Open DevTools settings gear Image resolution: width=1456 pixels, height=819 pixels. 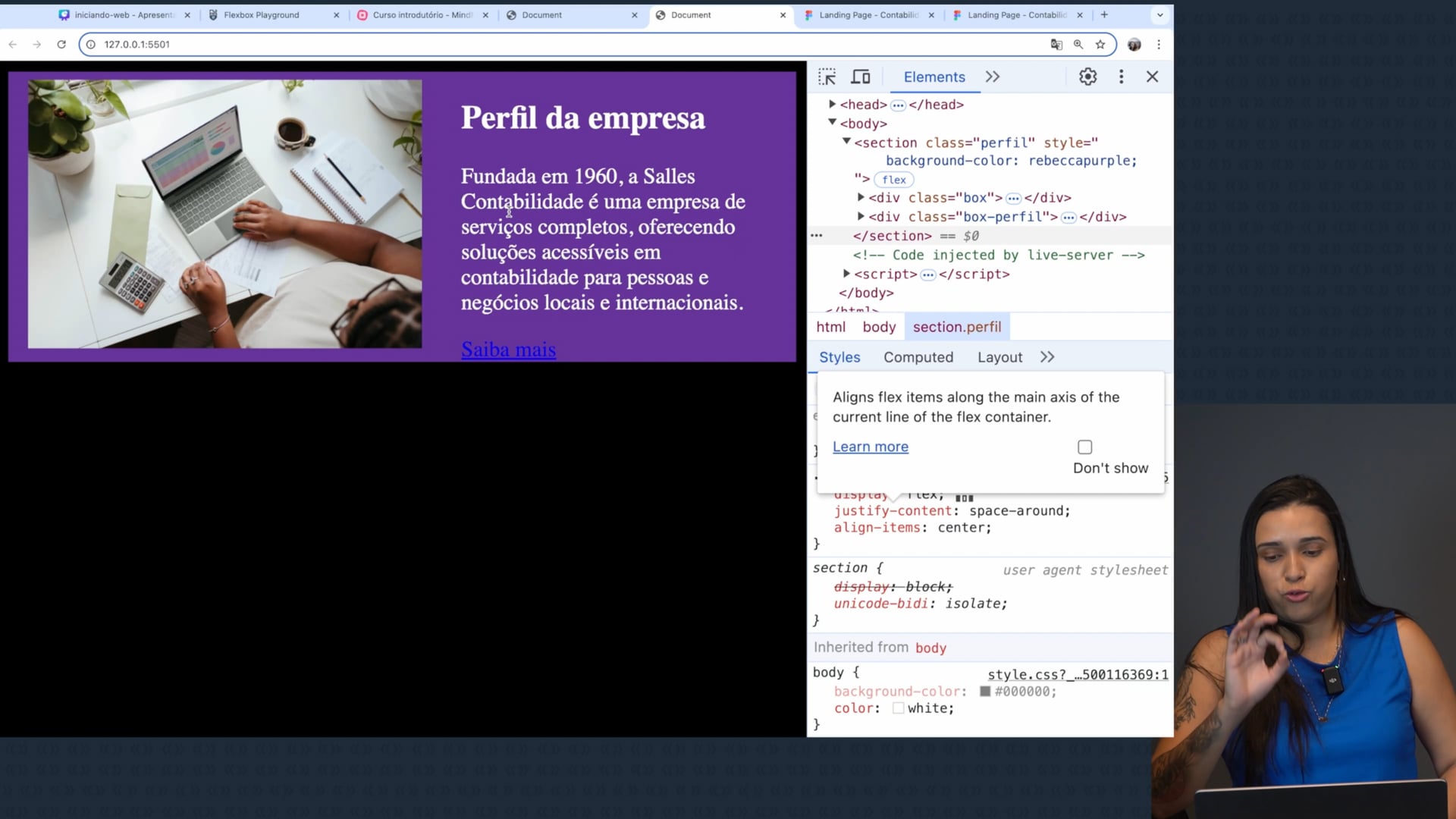(1087, 77)
